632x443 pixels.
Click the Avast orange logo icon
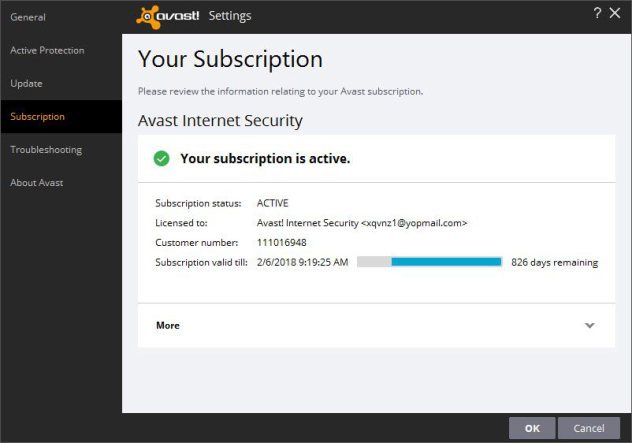(x=148, y=17)
